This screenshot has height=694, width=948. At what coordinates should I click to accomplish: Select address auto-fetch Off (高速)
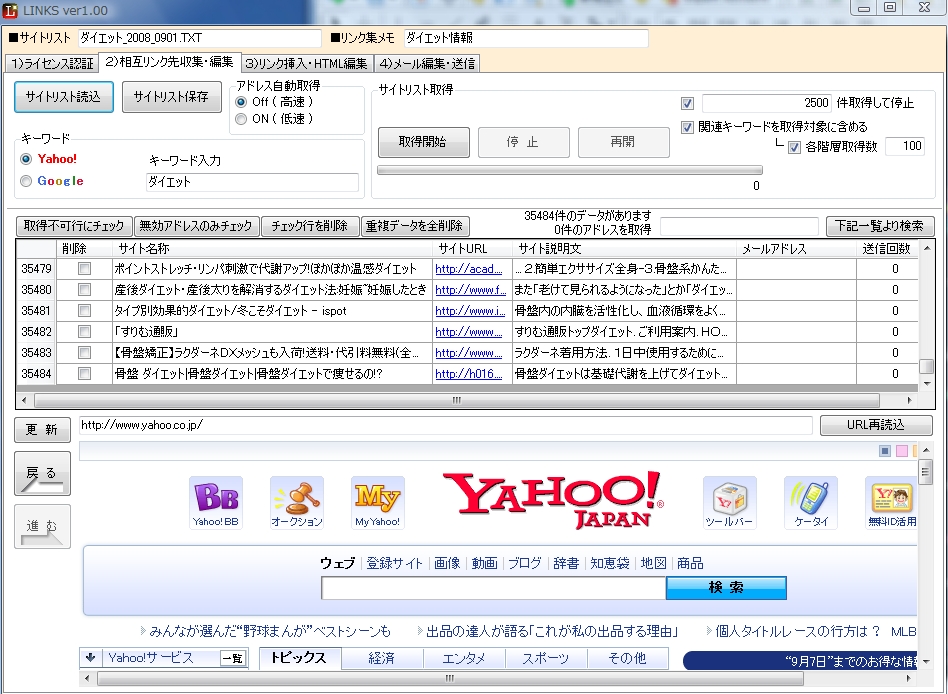tap(241, 102)
